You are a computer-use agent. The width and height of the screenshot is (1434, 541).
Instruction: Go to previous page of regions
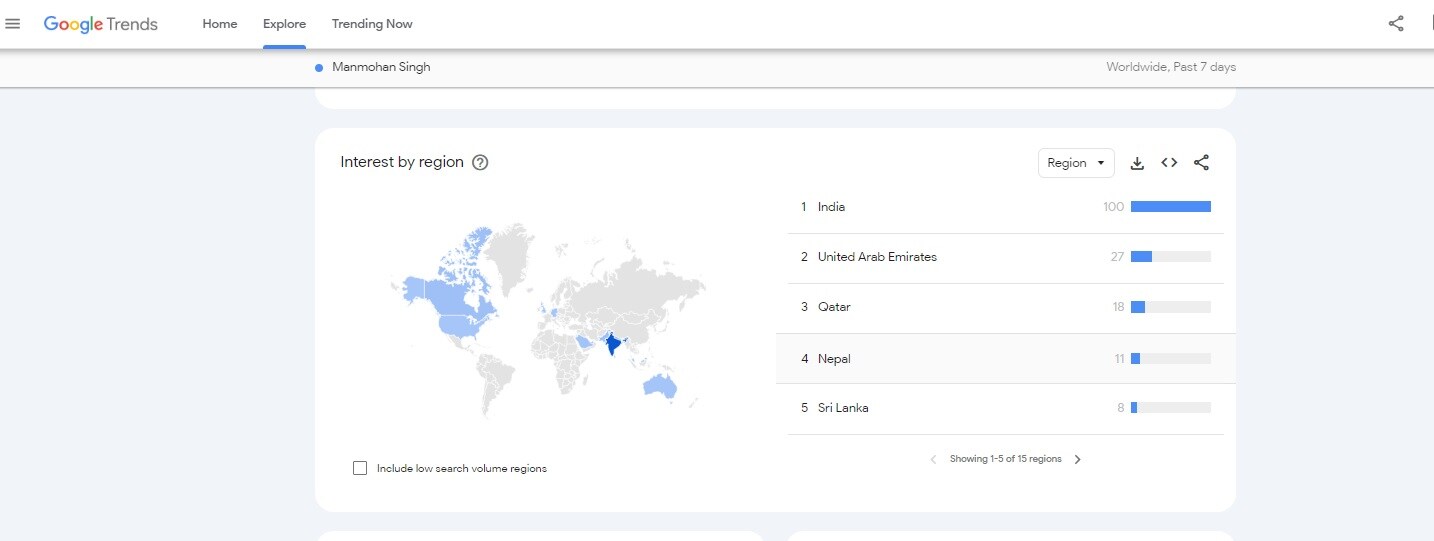click(933, 460)
